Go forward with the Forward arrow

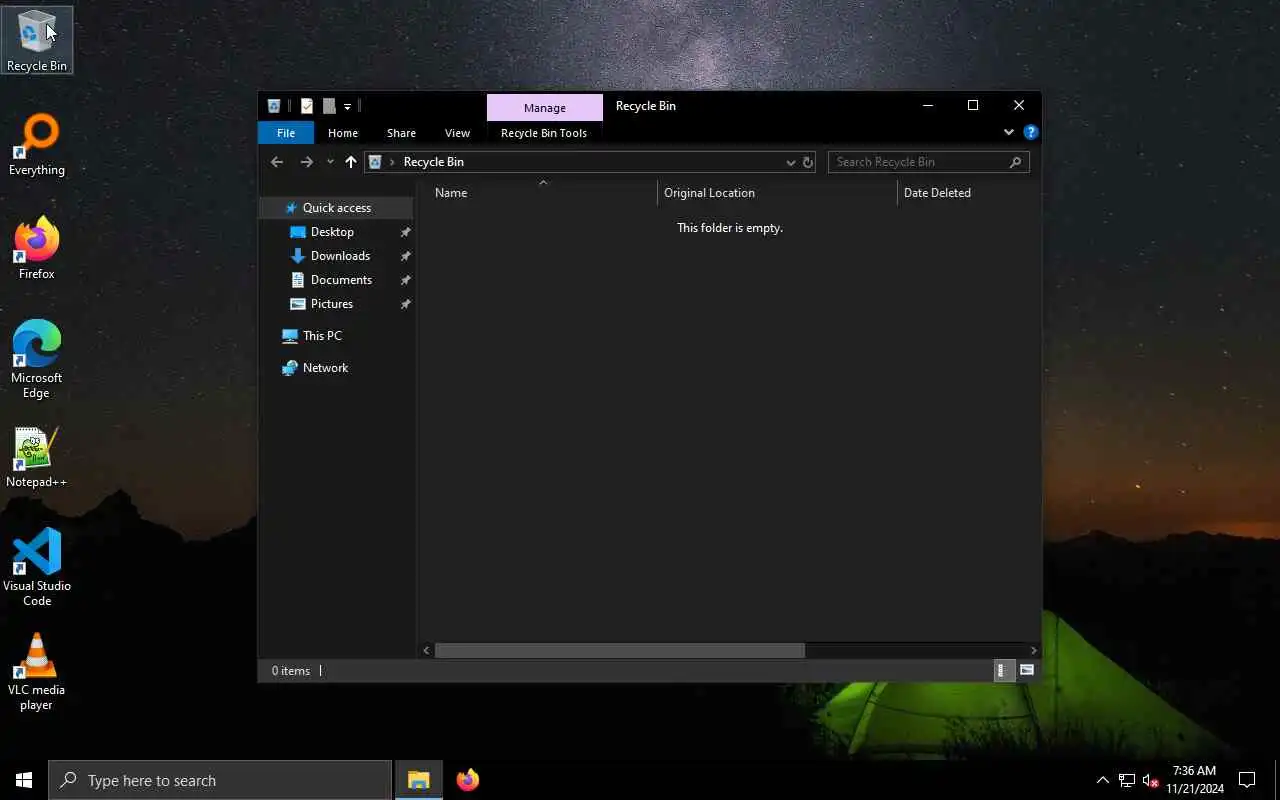click(307, 162)
